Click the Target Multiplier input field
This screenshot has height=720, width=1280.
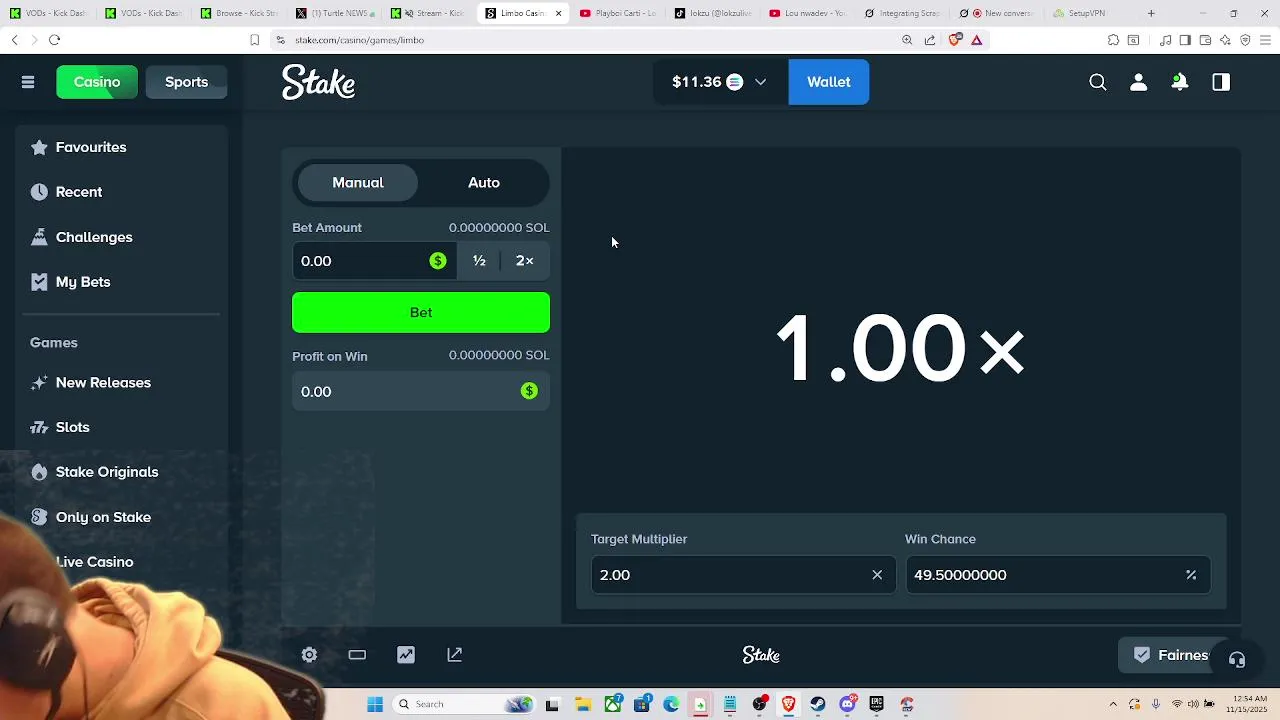click(743, 575)
